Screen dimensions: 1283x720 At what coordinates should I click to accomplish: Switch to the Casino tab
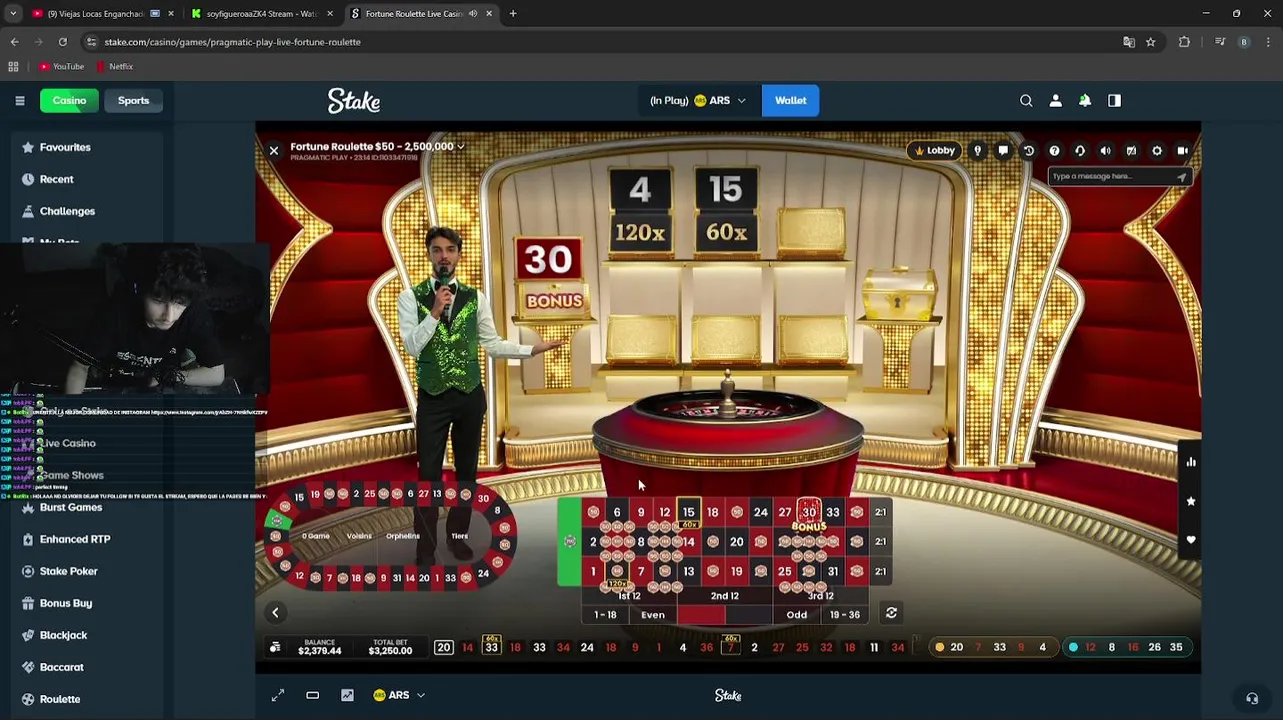[69, 100]
